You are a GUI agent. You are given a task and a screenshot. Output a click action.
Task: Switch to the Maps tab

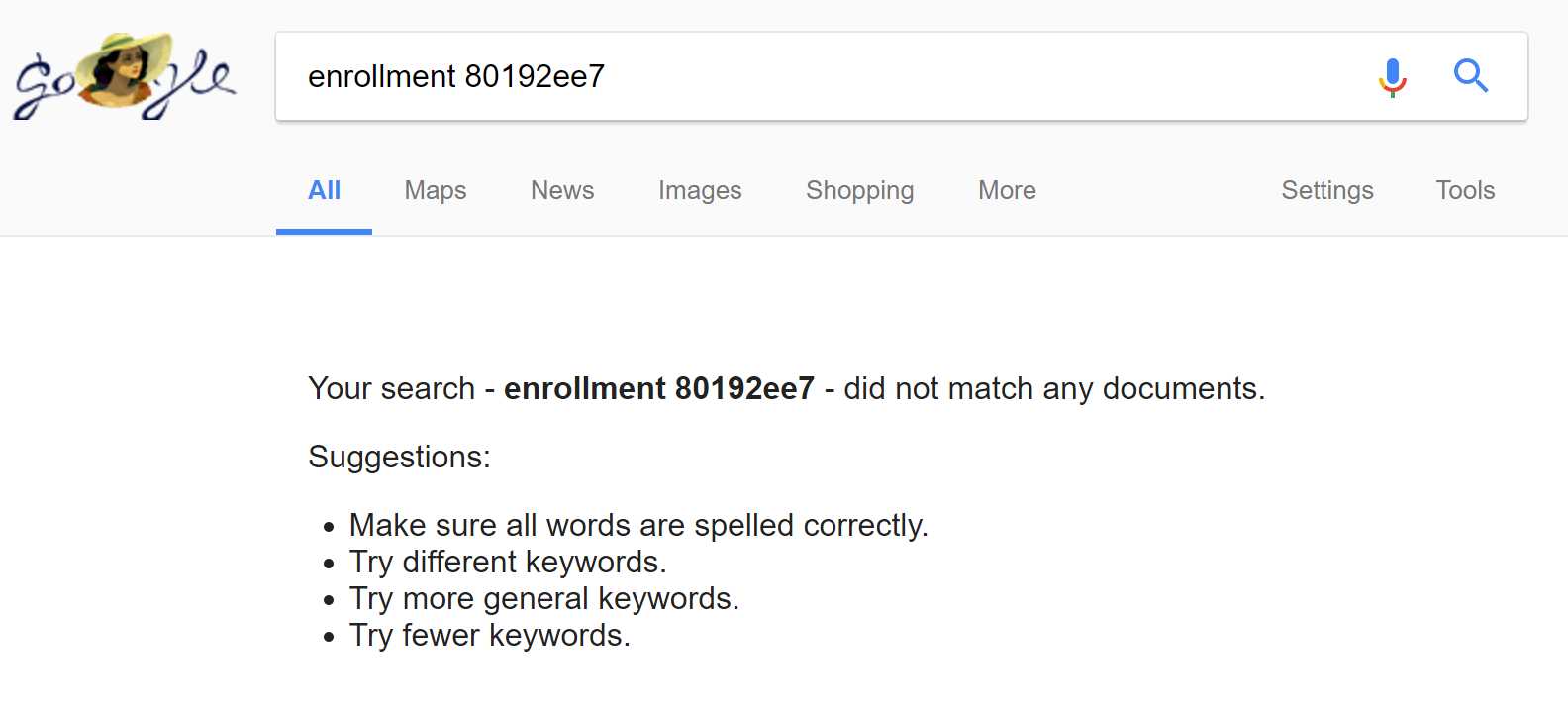pos(436,190)
